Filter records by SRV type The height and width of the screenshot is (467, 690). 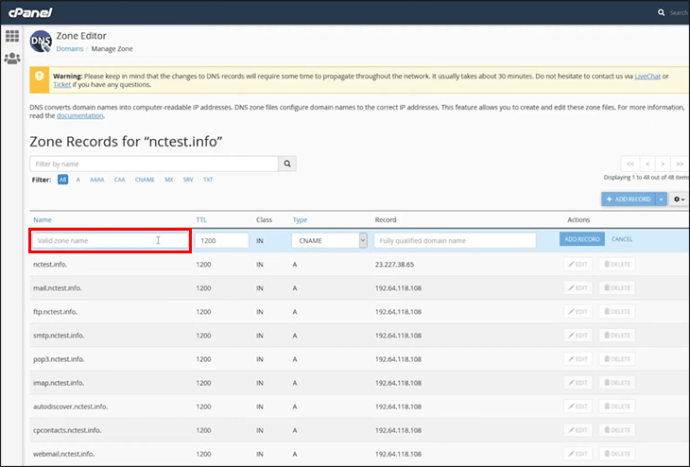(x=188, y=180)
